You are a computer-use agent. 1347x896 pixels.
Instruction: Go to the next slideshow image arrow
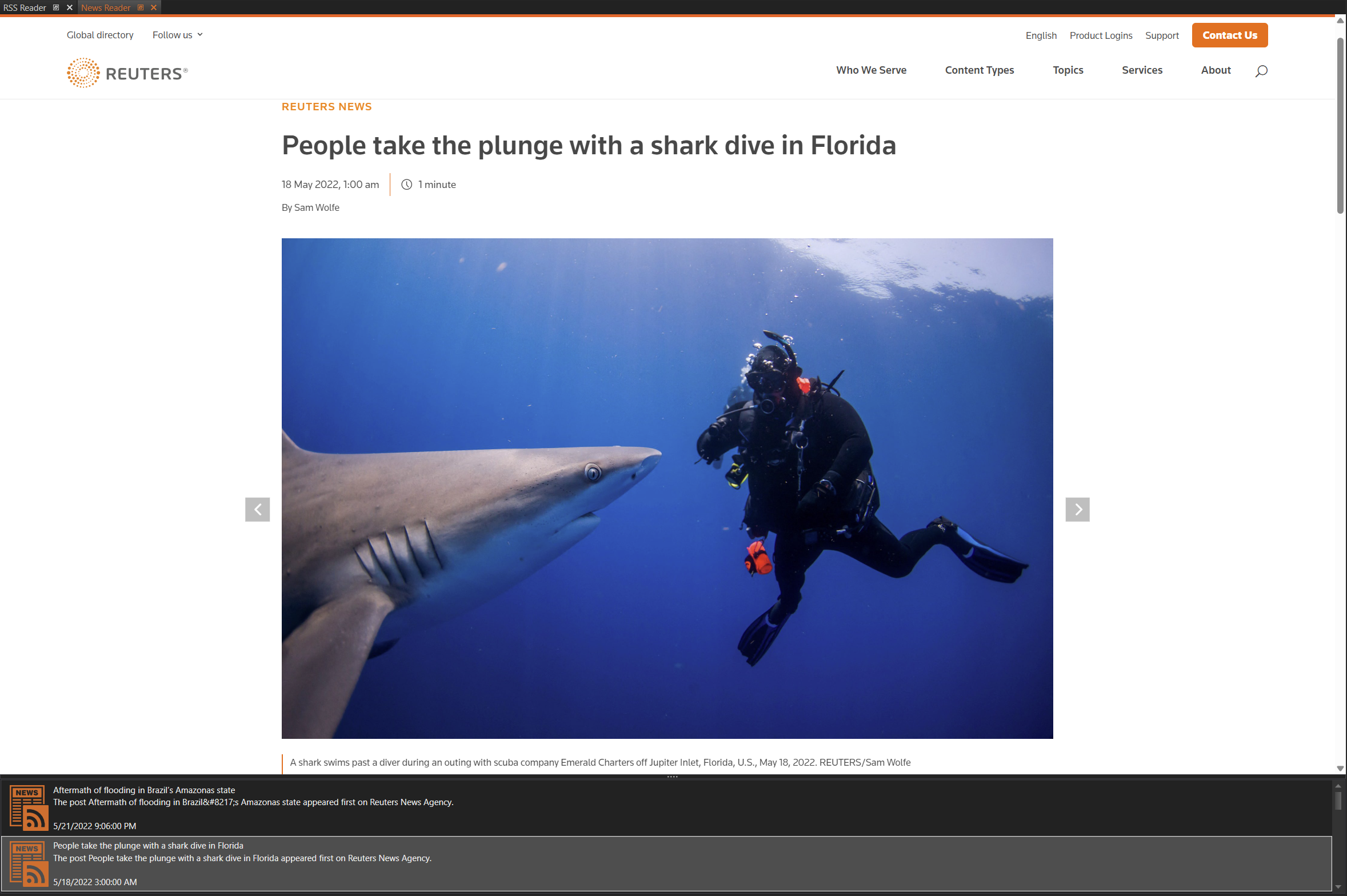(1077, 509)
